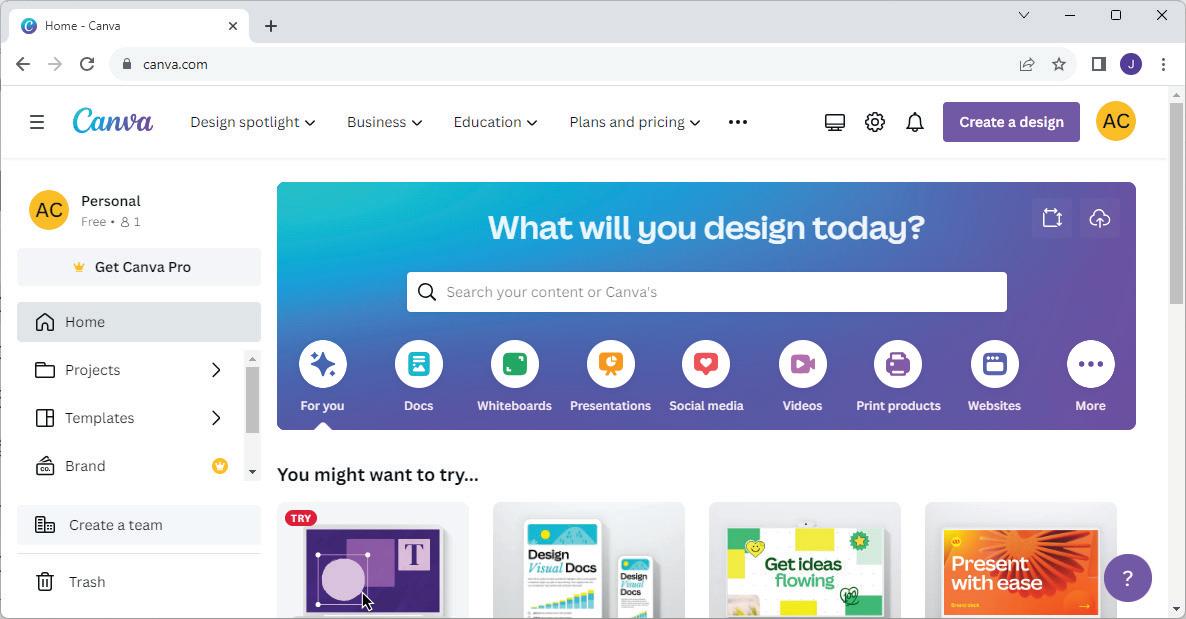Open the settings gear icon
The width and height of the screenshot is (1186, 619).
[874, 122]
